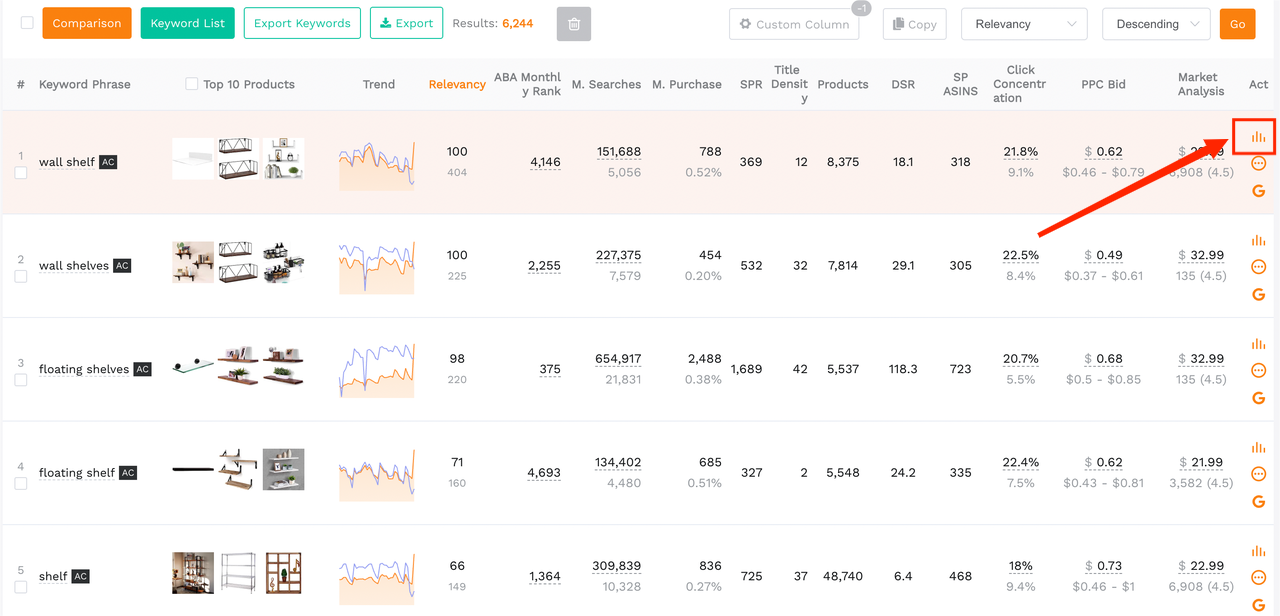Check the wall shelves row checkbox

pos(21,276)
